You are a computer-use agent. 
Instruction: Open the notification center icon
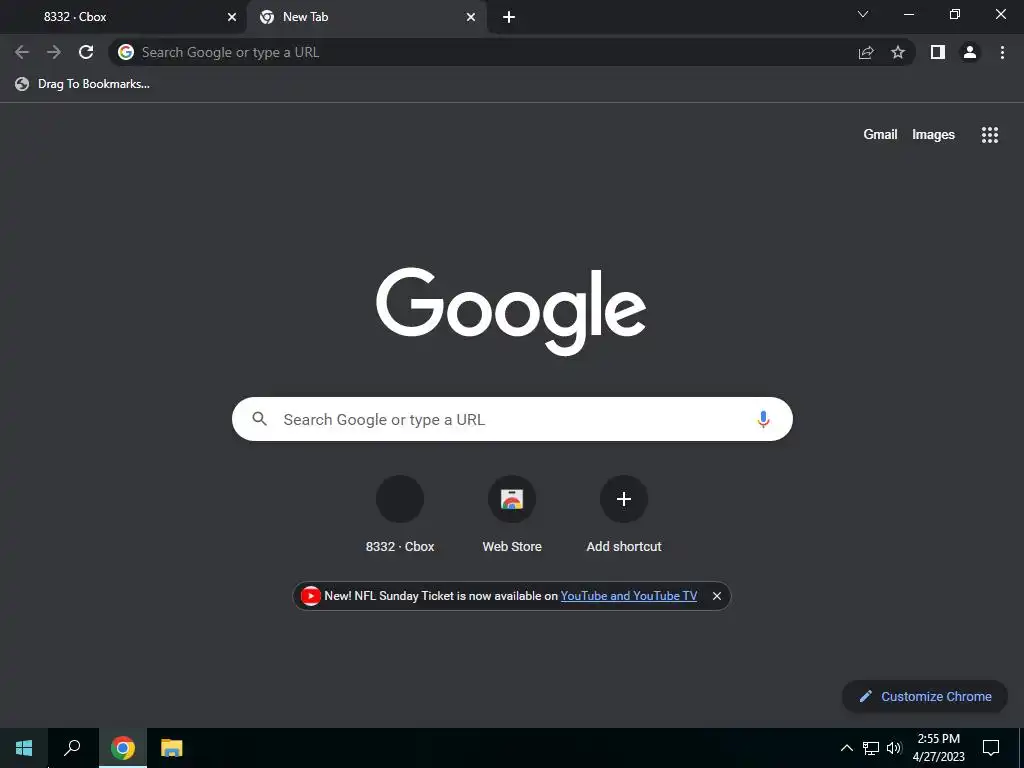click(x=991, y=748)
